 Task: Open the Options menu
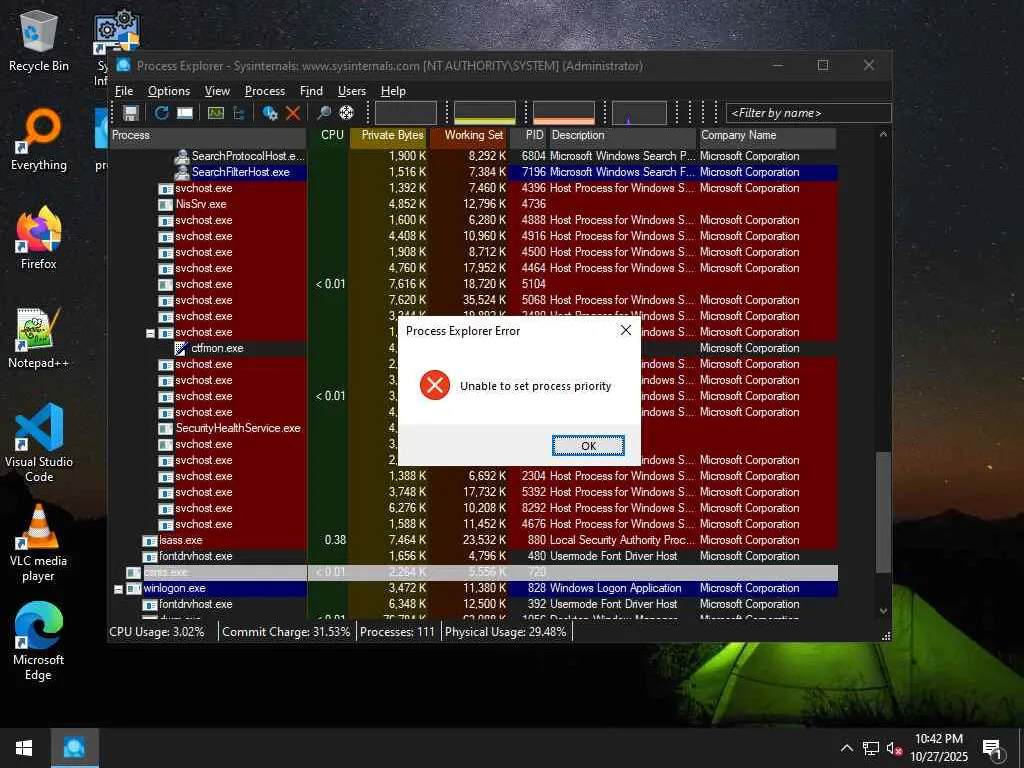pyautogui.click(x=168, y=91)
